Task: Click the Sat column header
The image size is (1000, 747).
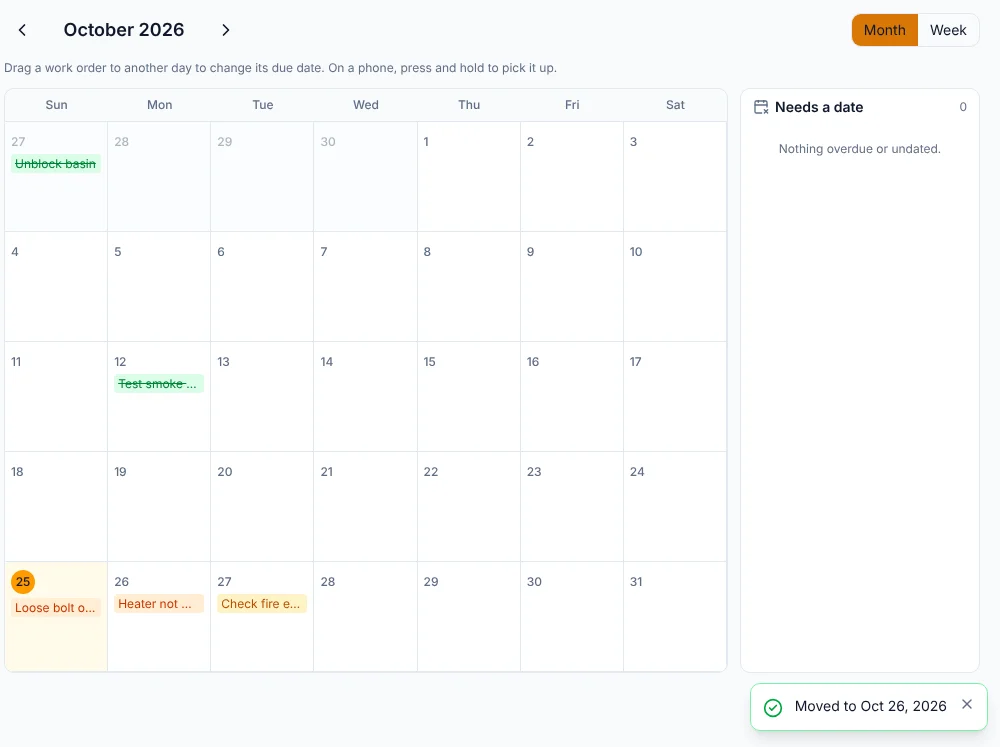Action: point(675,105)
